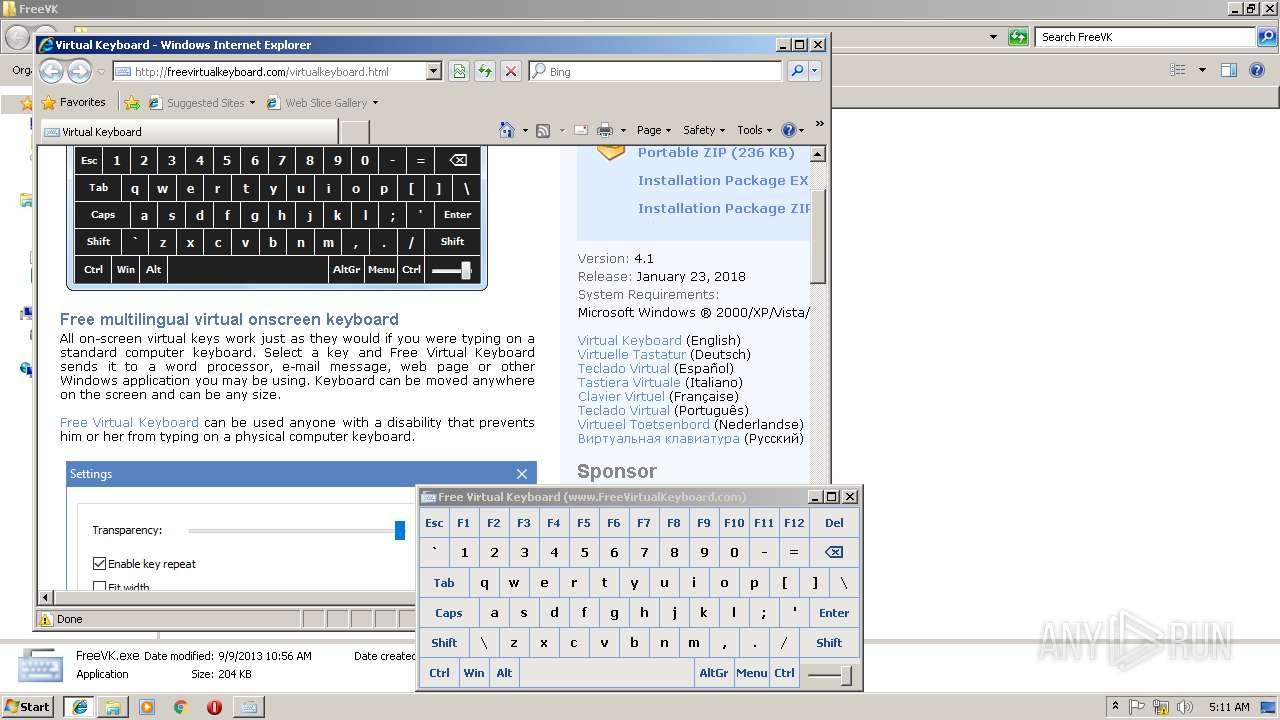
Task: Open the Safety menu
Action: click(704, 130)
